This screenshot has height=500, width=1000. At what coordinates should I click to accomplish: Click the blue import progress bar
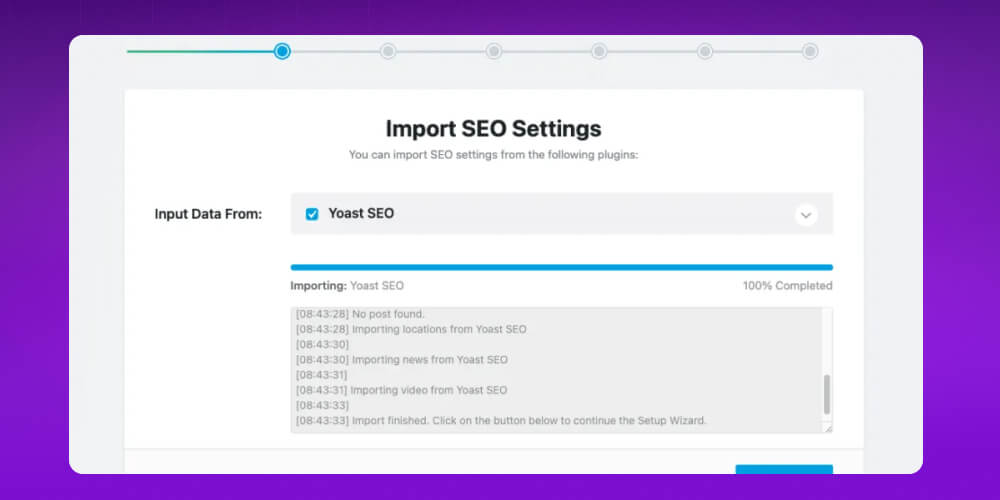pos(561,267)
